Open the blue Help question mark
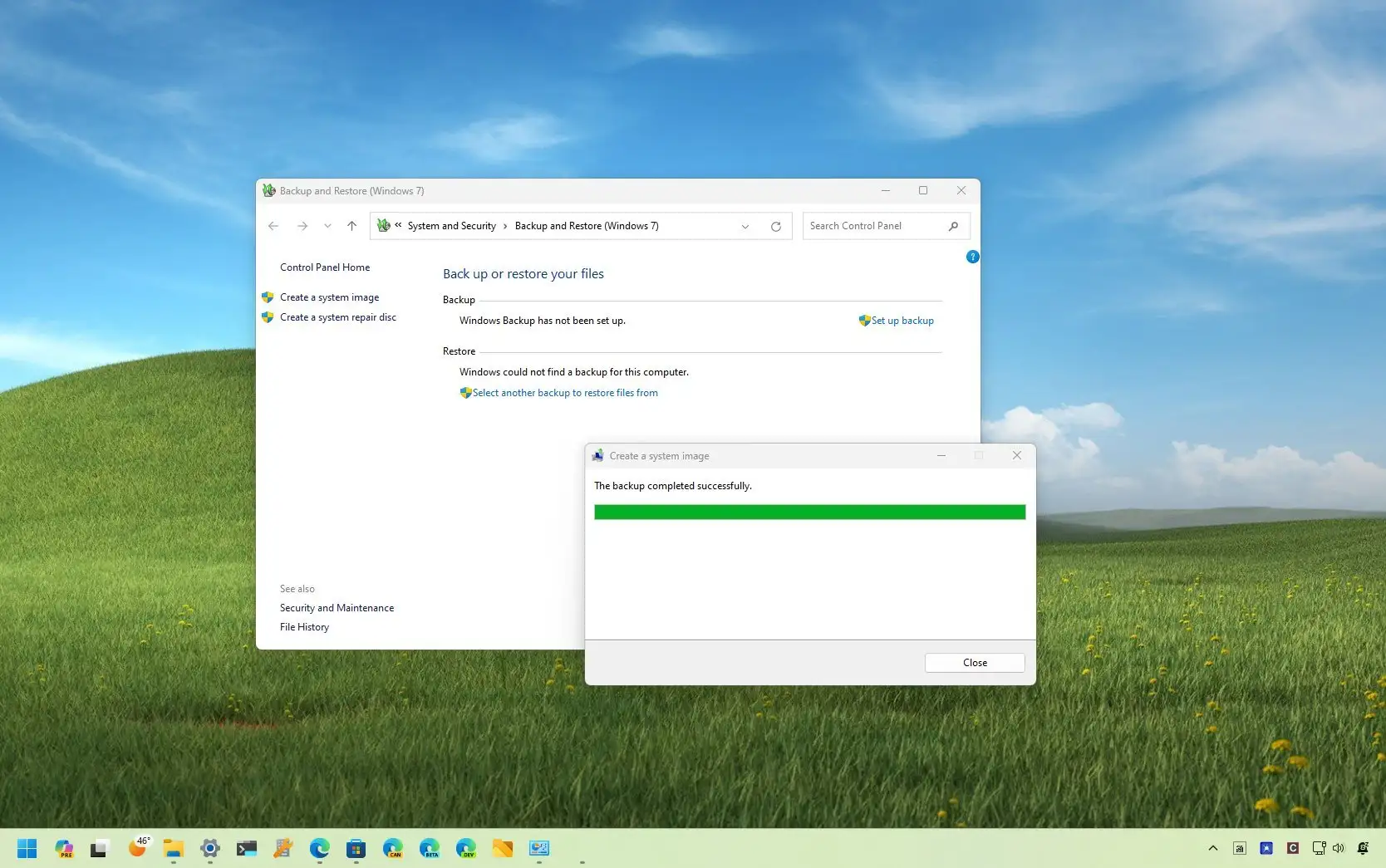 (x=973, y=257)
